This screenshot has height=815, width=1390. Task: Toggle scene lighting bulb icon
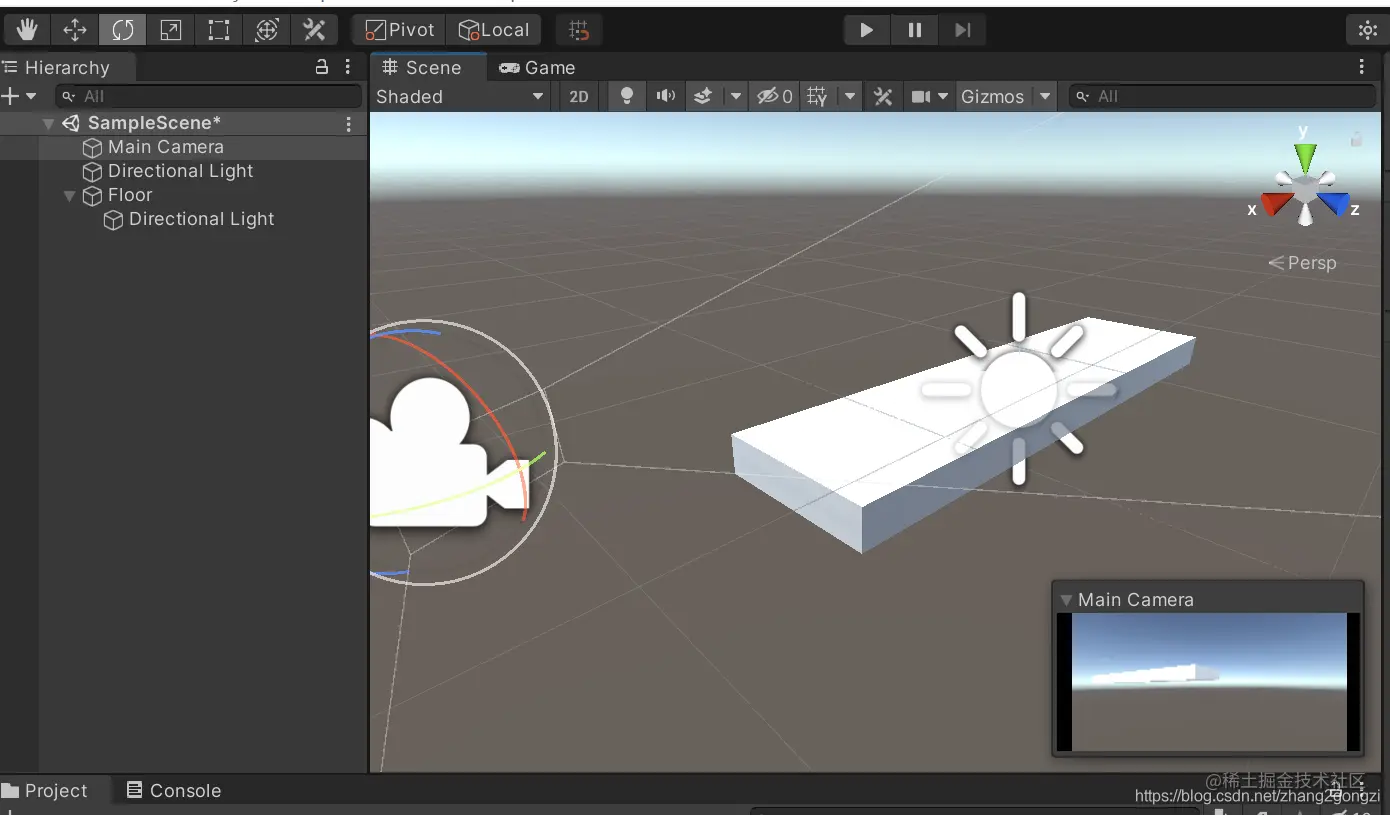click(627, 96)
